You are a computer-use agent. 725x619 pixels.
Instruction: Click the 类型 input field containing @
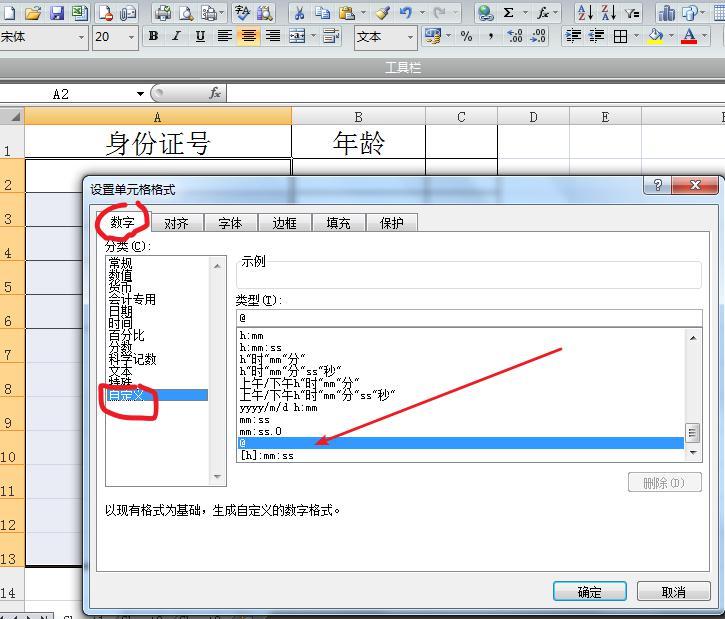pos(469,318)
